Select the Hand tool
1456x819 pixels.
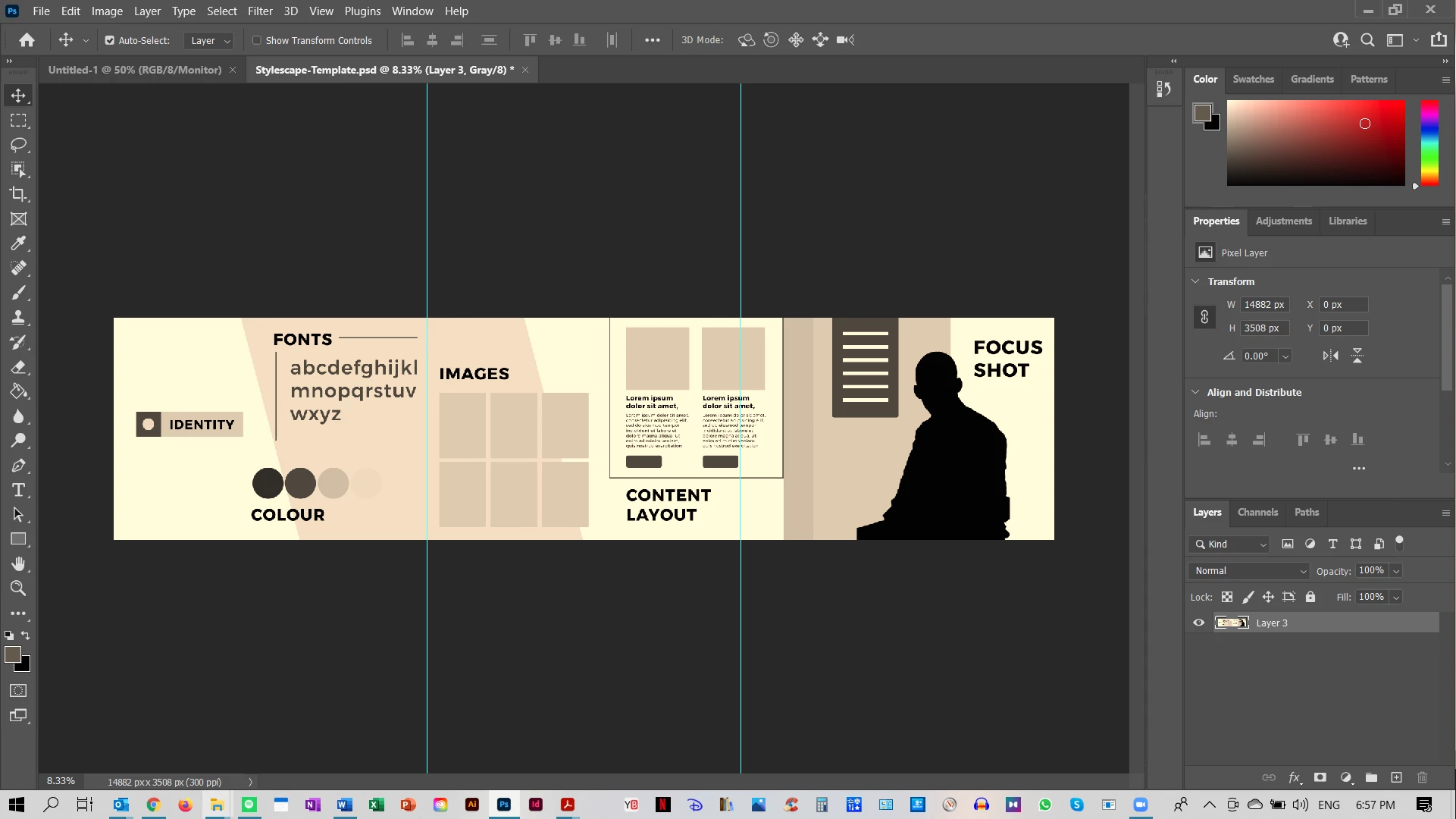(x=18, y=563)
